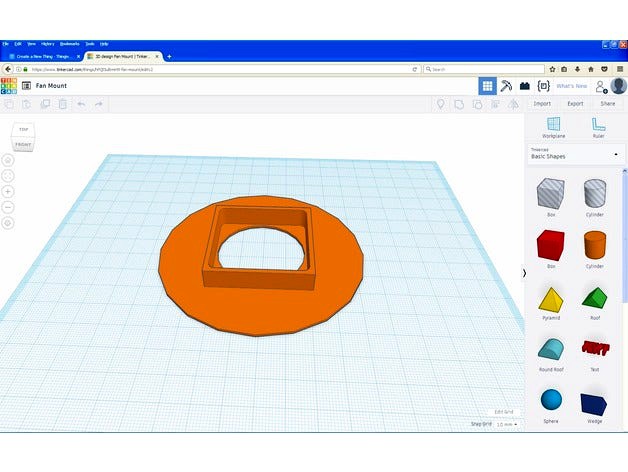Click the Undo arrow icon
The width and height of the screenshot is (628, 472).
click(81, 103)
